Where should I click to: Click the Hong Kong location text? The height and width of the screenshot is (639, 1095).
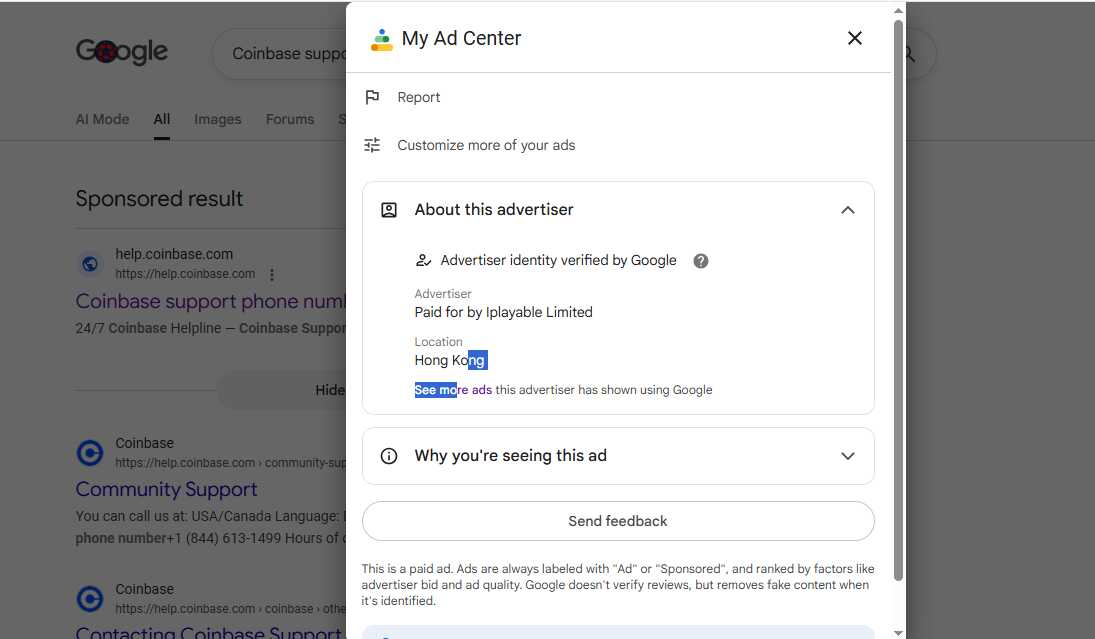pyautogui.click(x=450, y=360)
